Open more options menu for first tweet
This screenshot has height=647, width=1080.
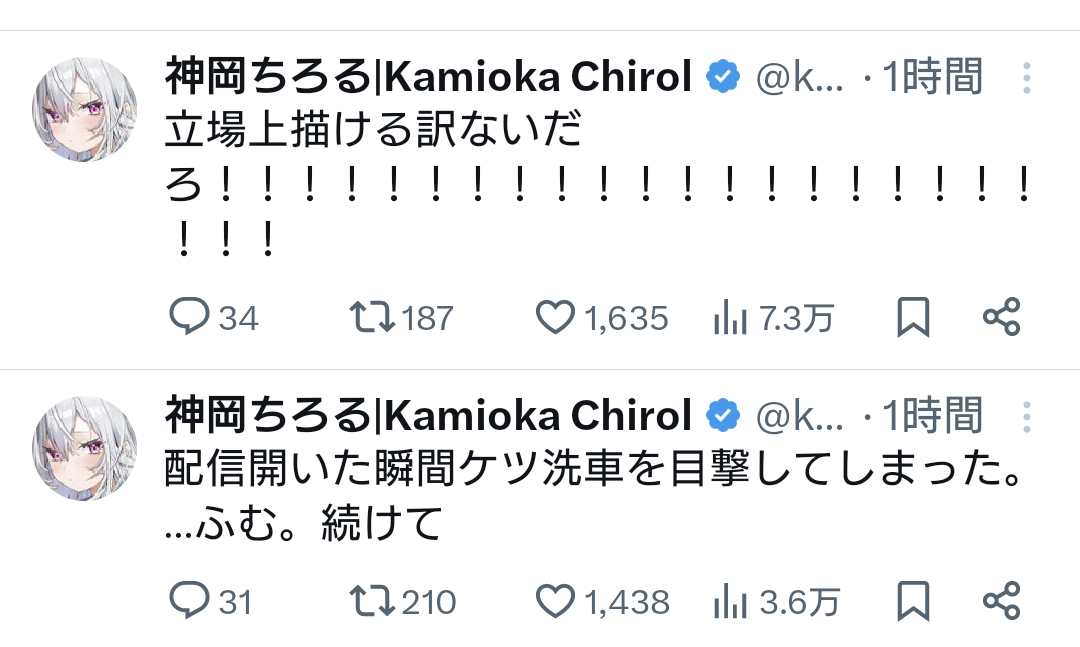1027,78
